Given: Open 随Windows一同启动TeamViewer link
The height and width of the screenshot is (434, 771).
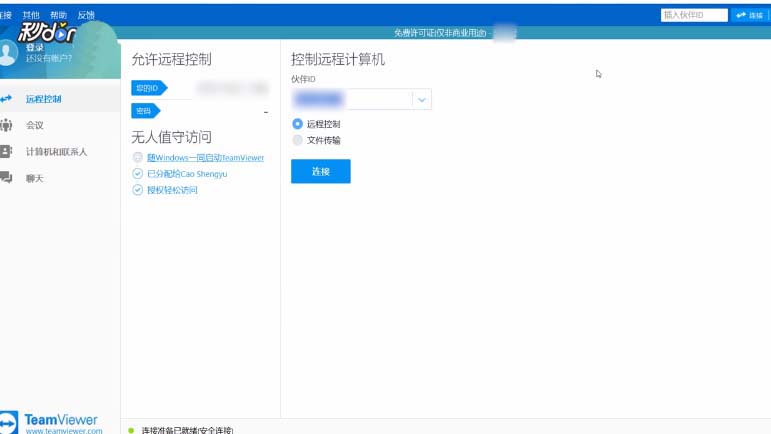Looking at the screenshot, I should pos(206,158).
